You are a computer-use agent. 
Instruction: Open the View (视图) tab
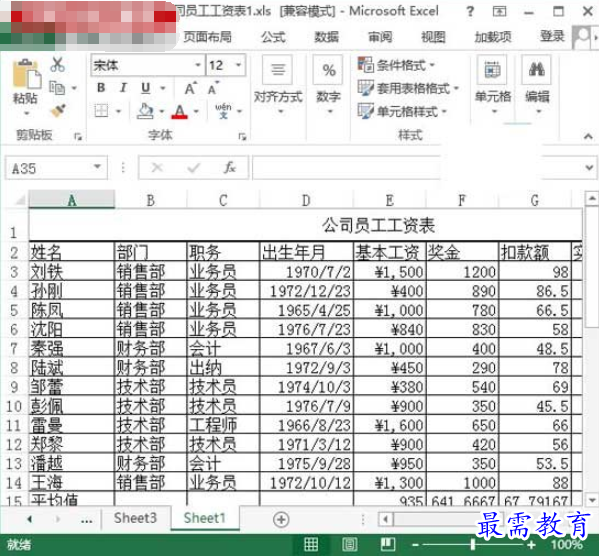(433, 37)
